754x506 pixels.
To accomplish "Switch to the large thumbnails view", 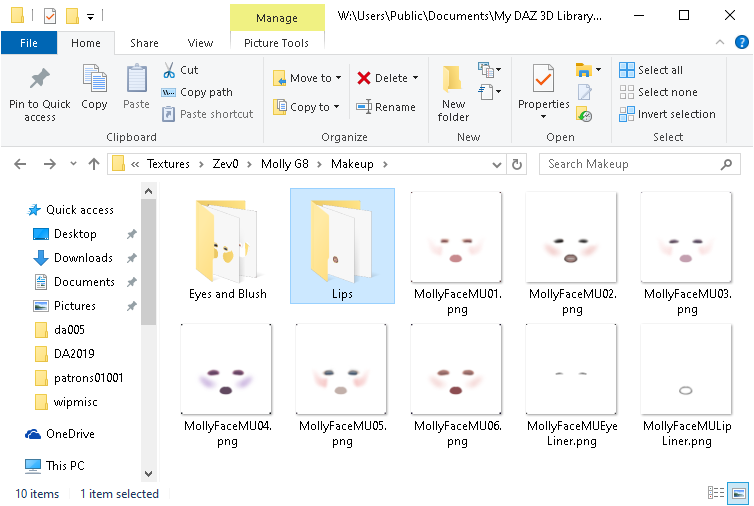I will 739,493.
